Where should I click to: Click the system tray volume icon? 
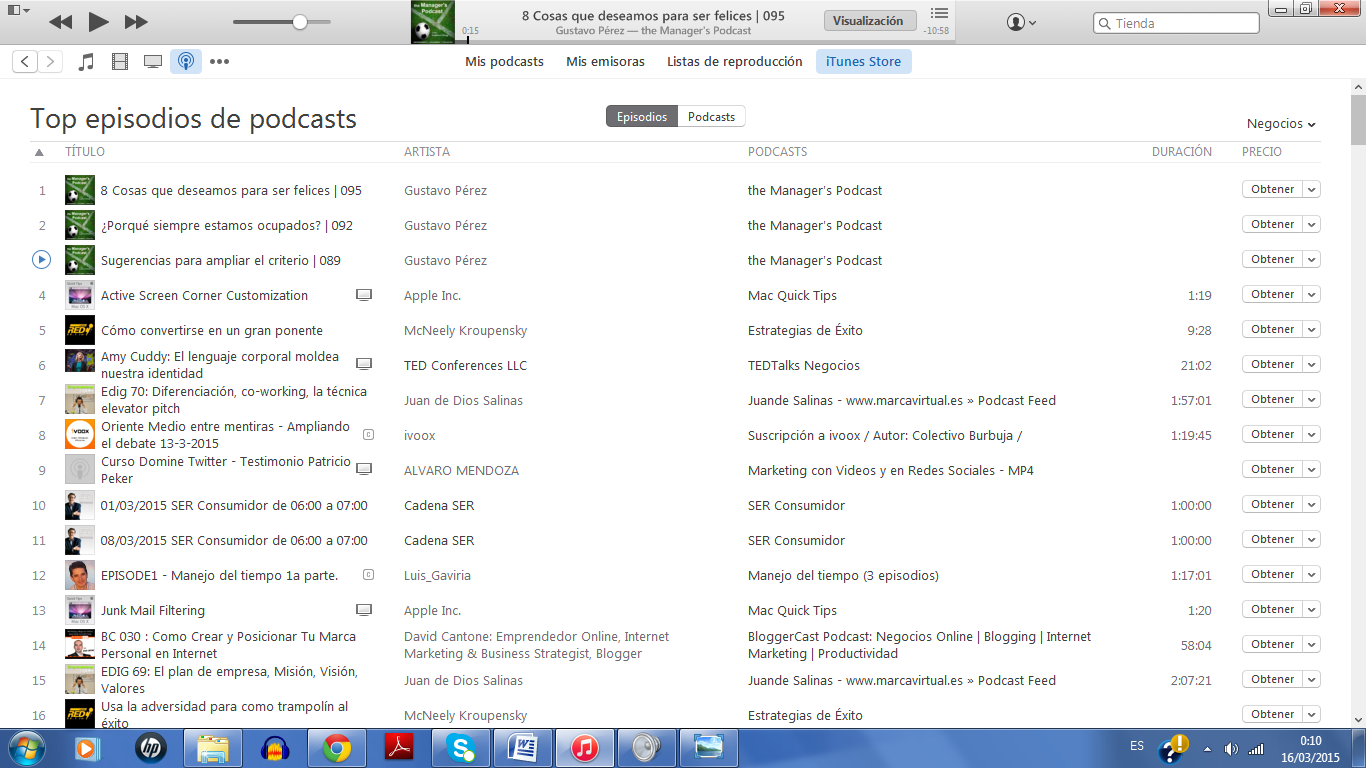click(x=1230, y=748)
